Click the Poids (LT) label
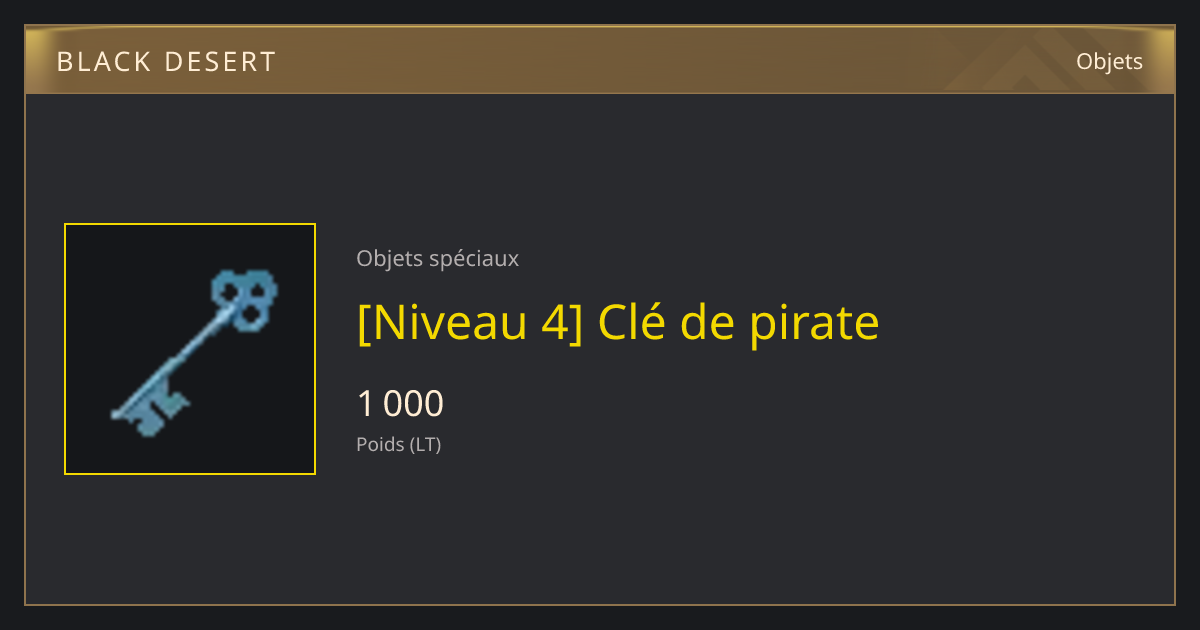This screenshot has width=1200, height=630. tap(398, 444)
